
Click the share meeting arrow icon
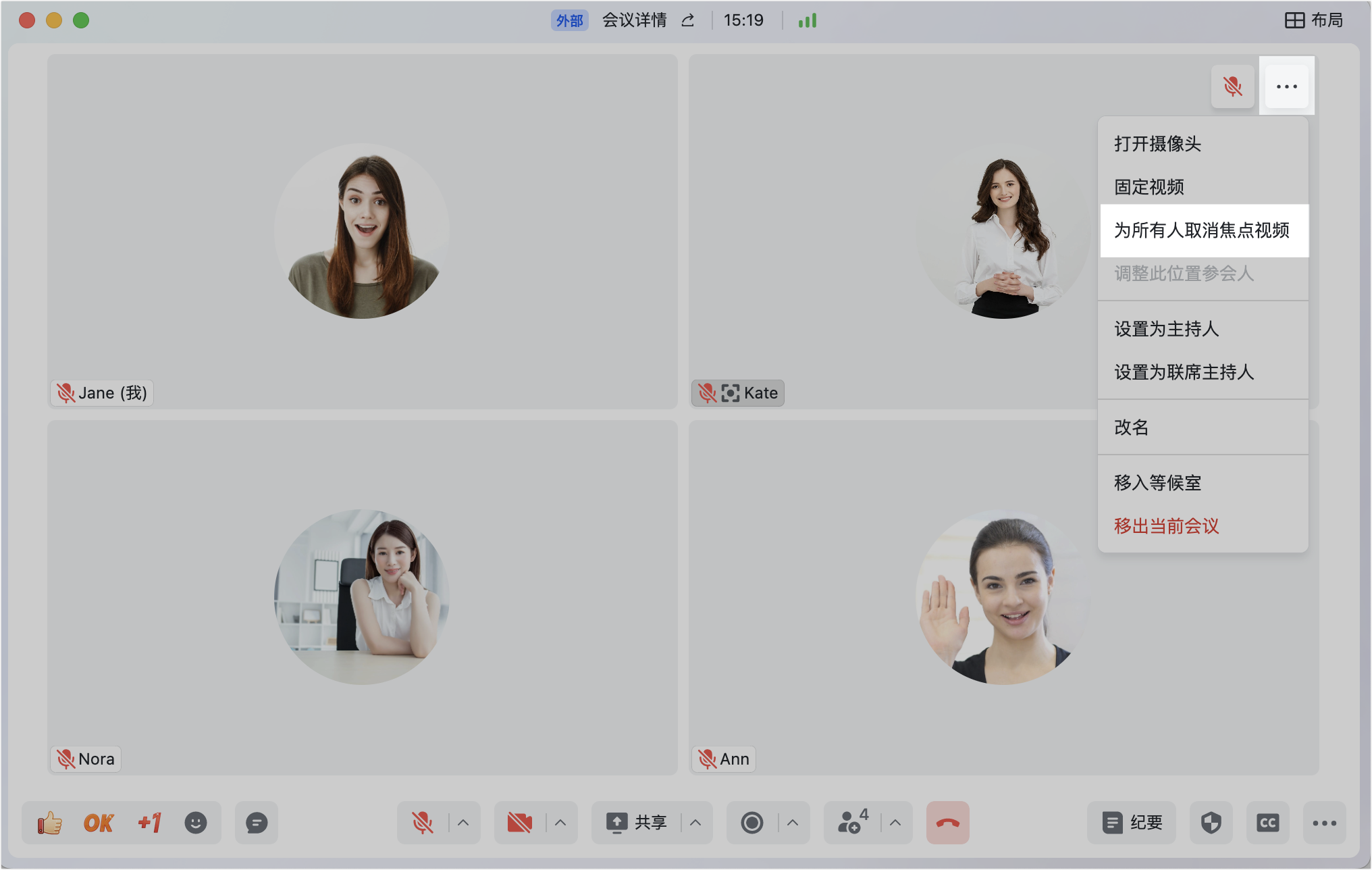688,20
